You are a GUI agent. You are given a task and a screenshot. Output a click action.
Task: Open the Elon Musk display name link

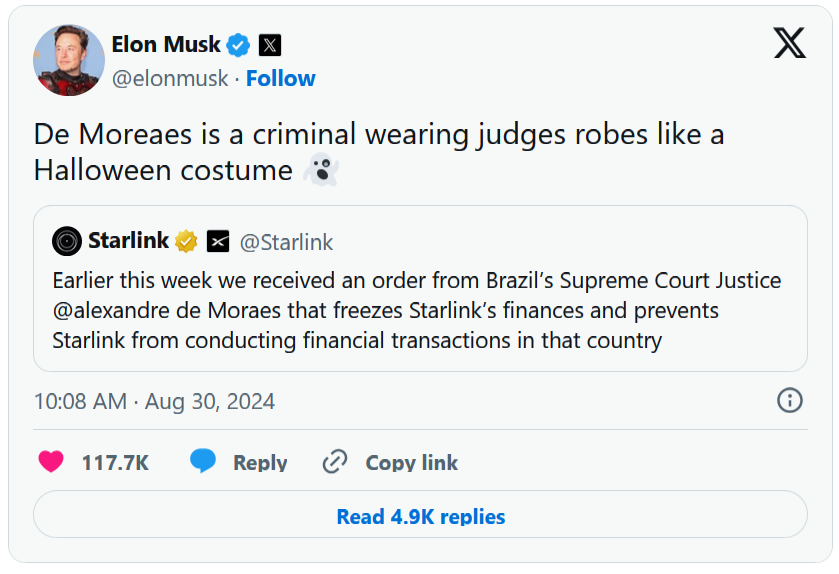[x=166, y=45]
